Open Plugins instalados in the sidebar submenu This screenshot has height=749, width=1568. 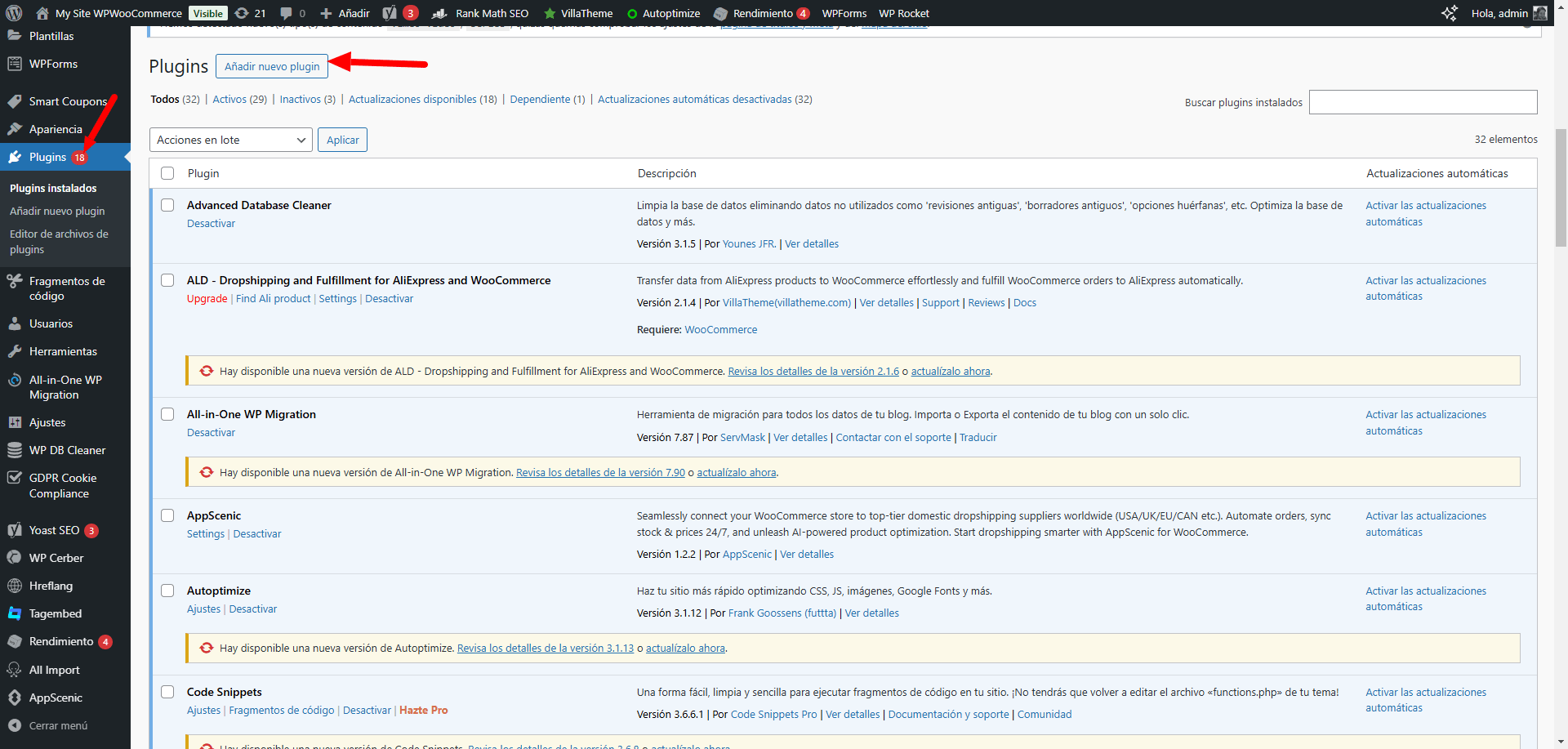pyautogui.click(x=53, y=188)
